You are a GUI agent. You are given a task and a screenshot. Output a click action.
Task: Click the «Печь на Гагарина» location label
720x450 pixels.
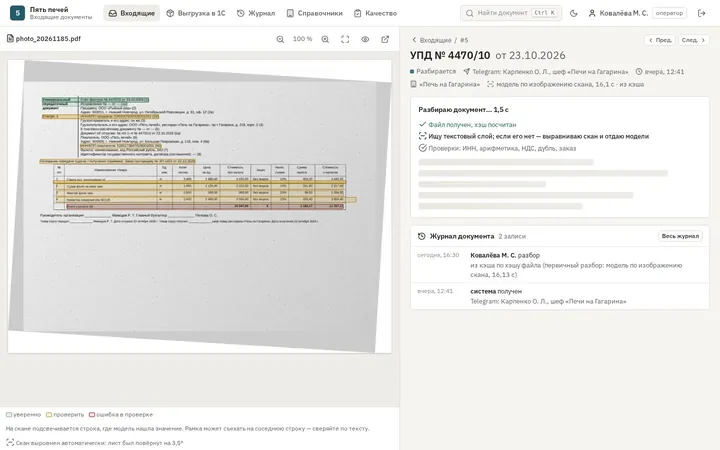(449, 84)
